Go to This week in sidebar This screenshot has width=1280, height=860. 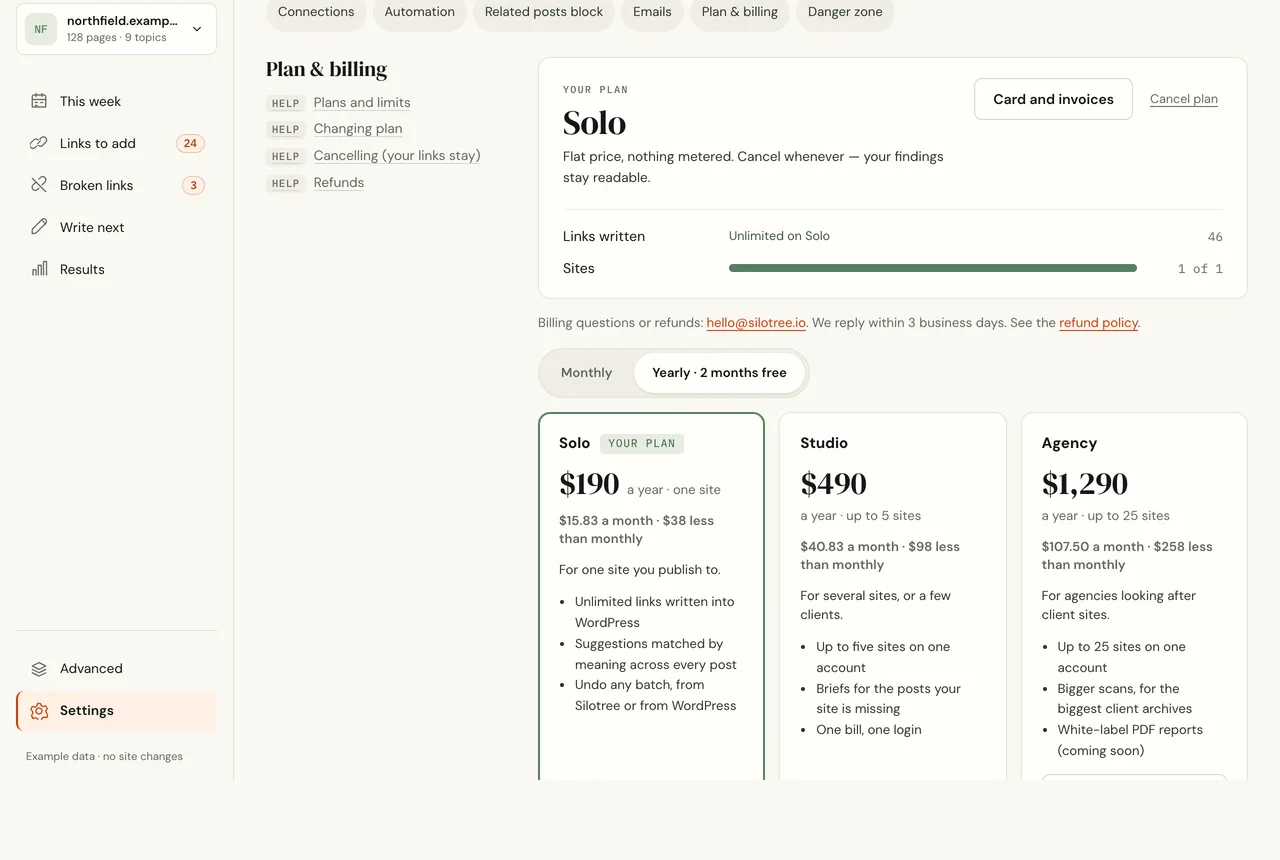coord(116,101)
